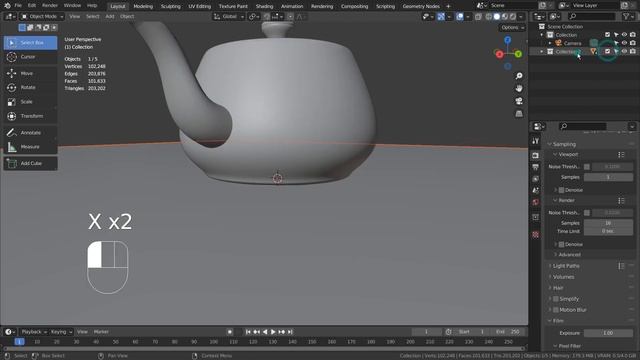This screenshot has width=640, height=360.
Task: Hide the Camera object with its eye icon
Action: pos(624,43)
